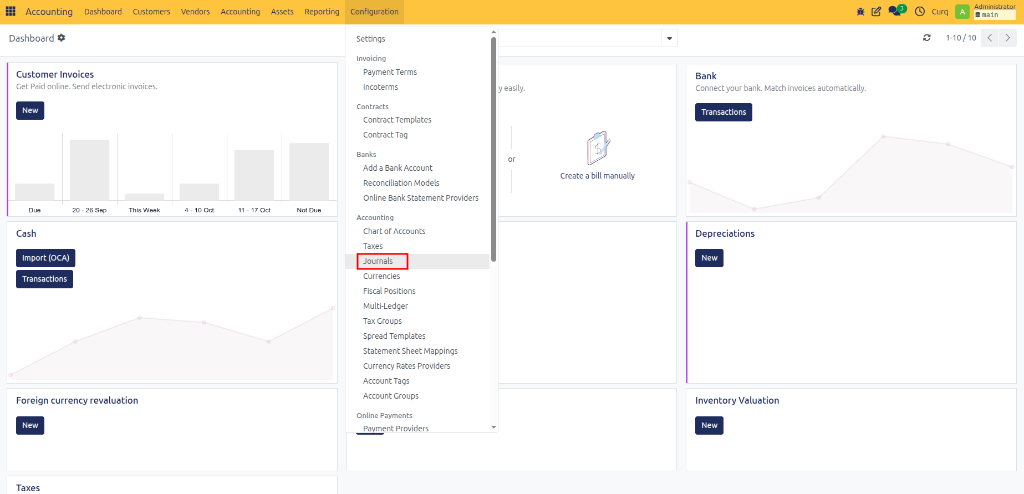Click the 20 - 26 Sep invoice bar
Image resolution: width=1024 pixels, height=494 pixels.
(x=89, y=170)
